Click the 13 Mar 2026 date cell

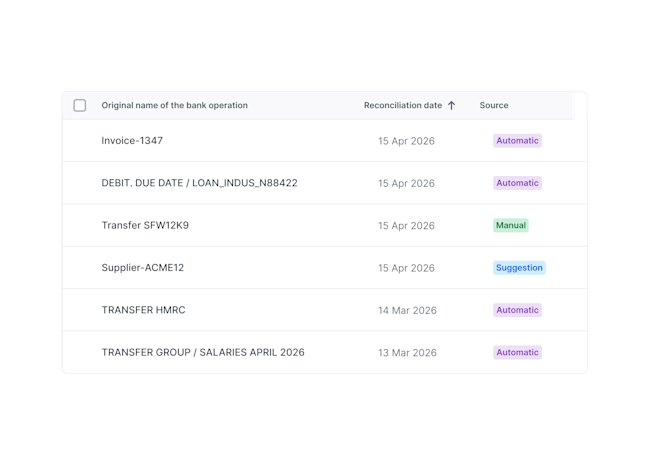coord(407,353)
